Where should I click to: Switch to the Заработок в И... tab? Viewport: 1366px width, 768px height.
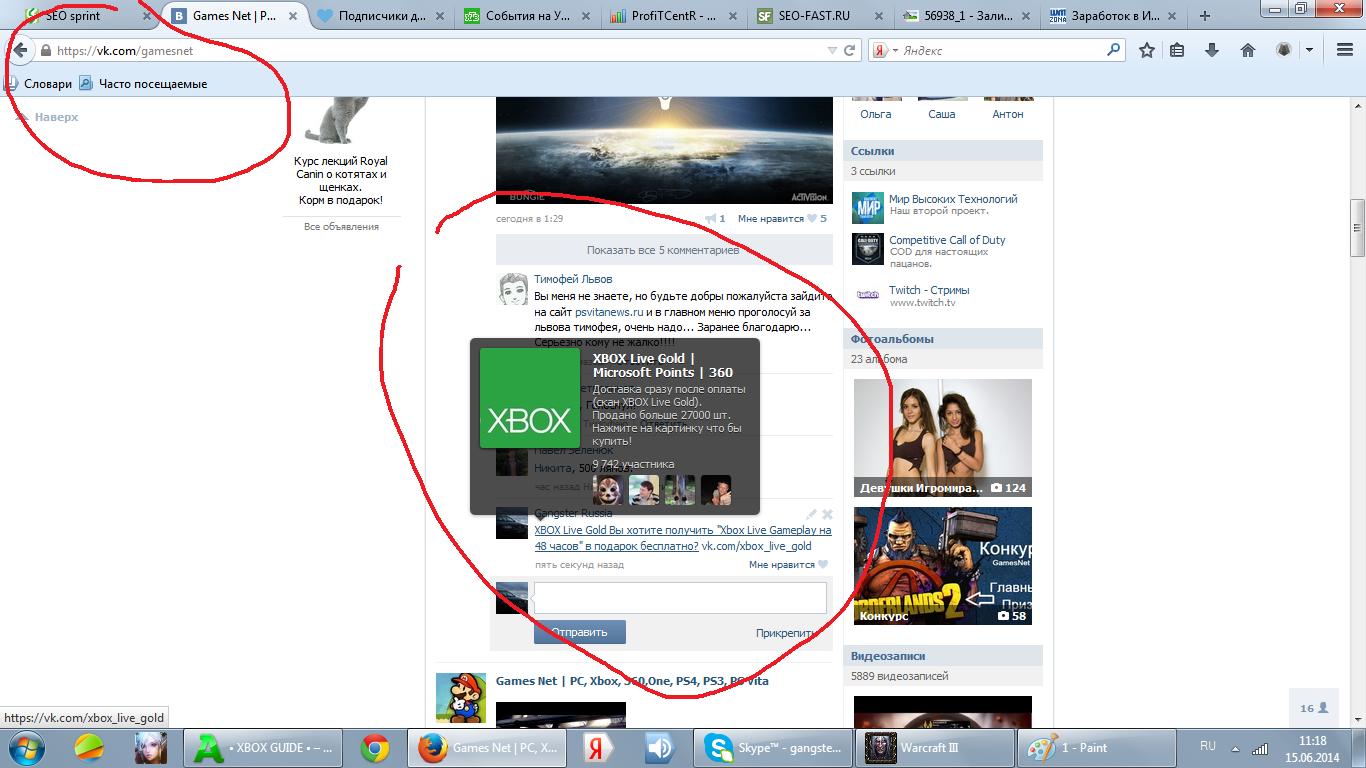1111,16
